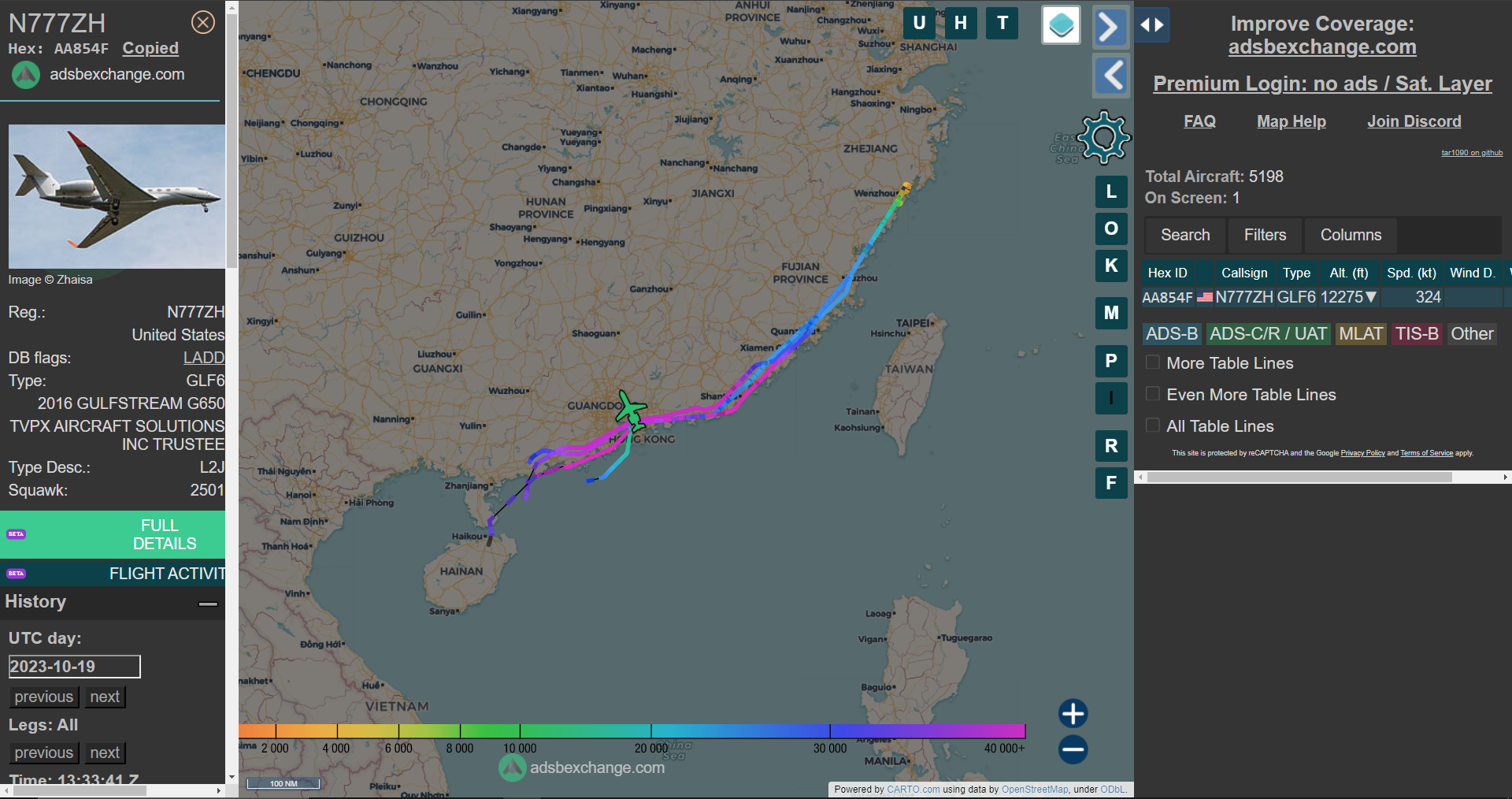1512x799 pixels.
Task: Open Join Discord link
Action: coord(1414,121)
